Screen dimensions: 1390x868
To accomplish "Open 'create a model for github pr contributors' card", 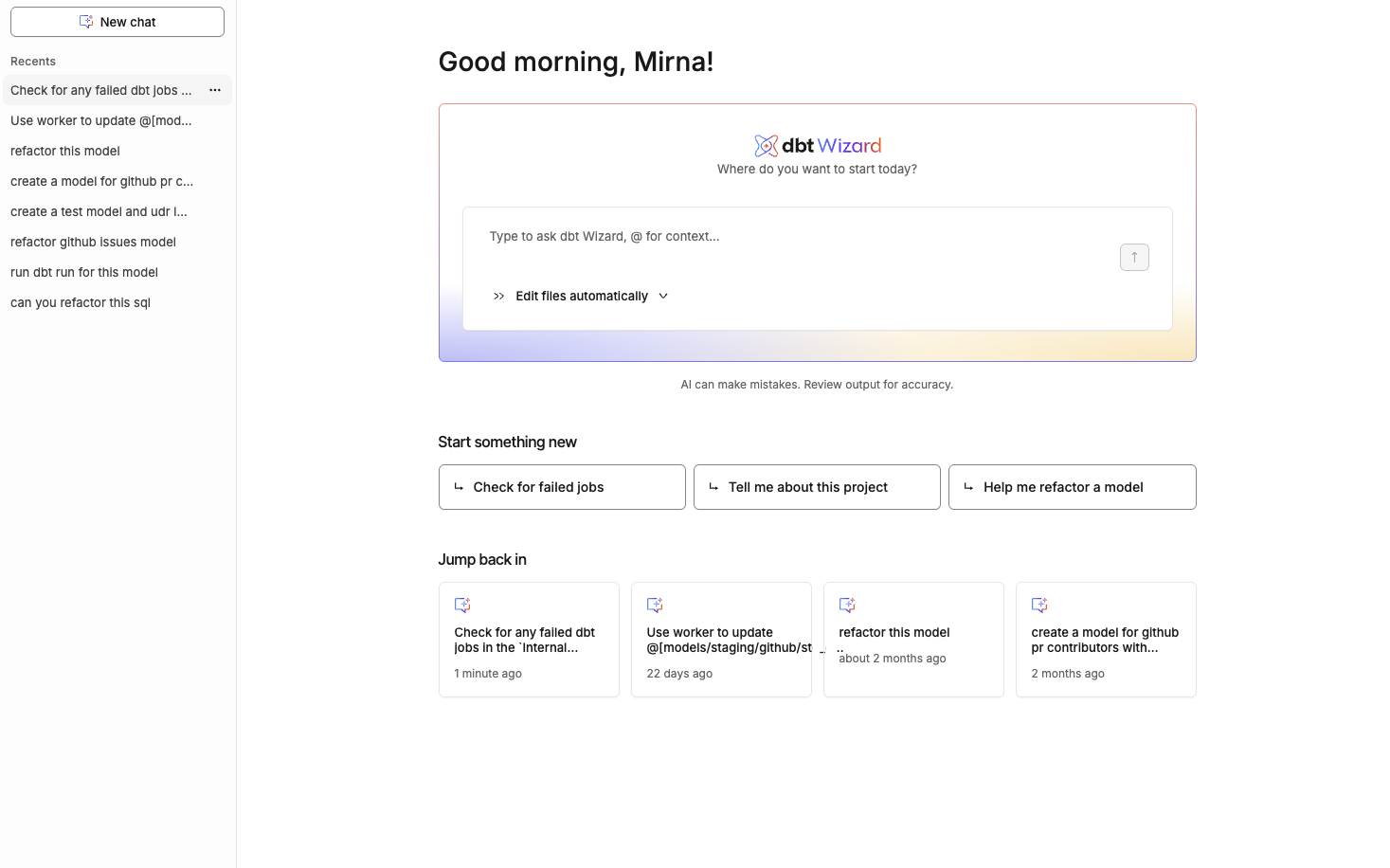I will click(1106, 640).
